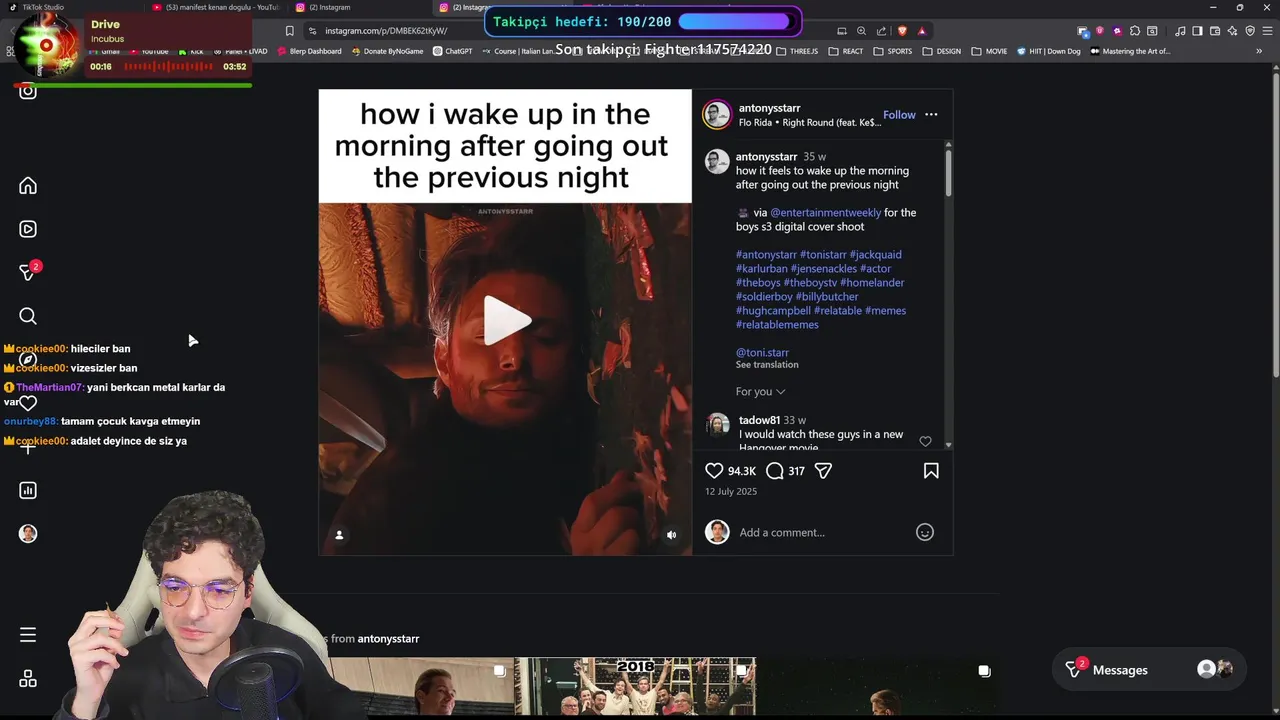Image resolution: width=1280 pixels, height=720 pixels.
Task: Open Instagram Home from the sidebar
Action: pos(28,186)
